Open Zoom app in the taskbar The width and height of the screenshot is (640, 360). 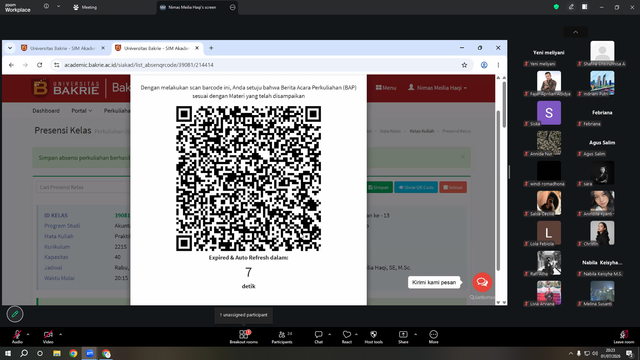pyautogui.click(x=90, y=353)
